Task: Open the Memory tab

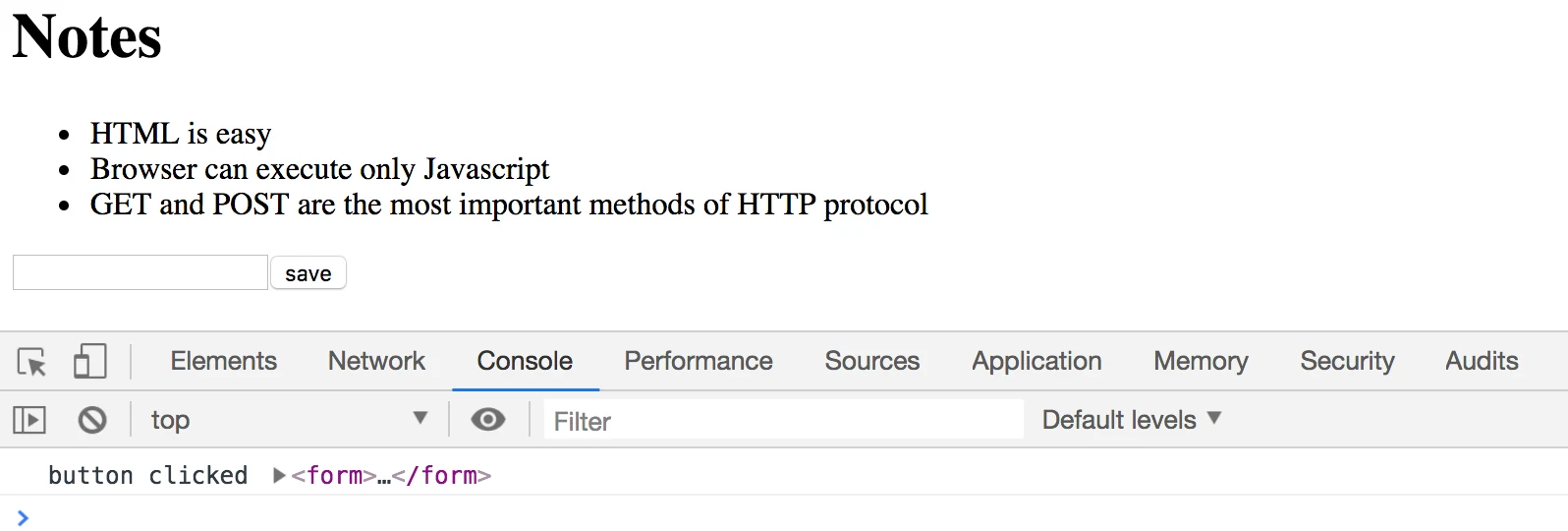Action: pyautogui.click(x=1201, y=361)
